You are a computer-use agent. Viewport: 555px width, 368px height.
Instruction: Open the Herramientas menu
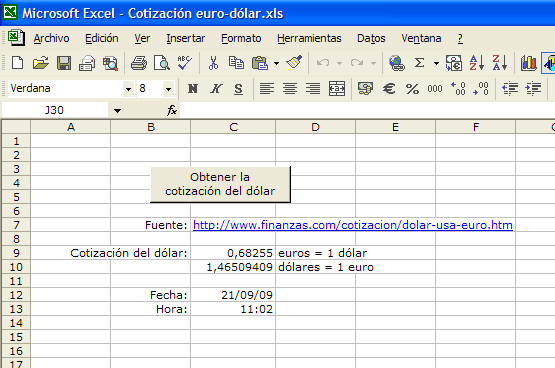coord(309,38)
